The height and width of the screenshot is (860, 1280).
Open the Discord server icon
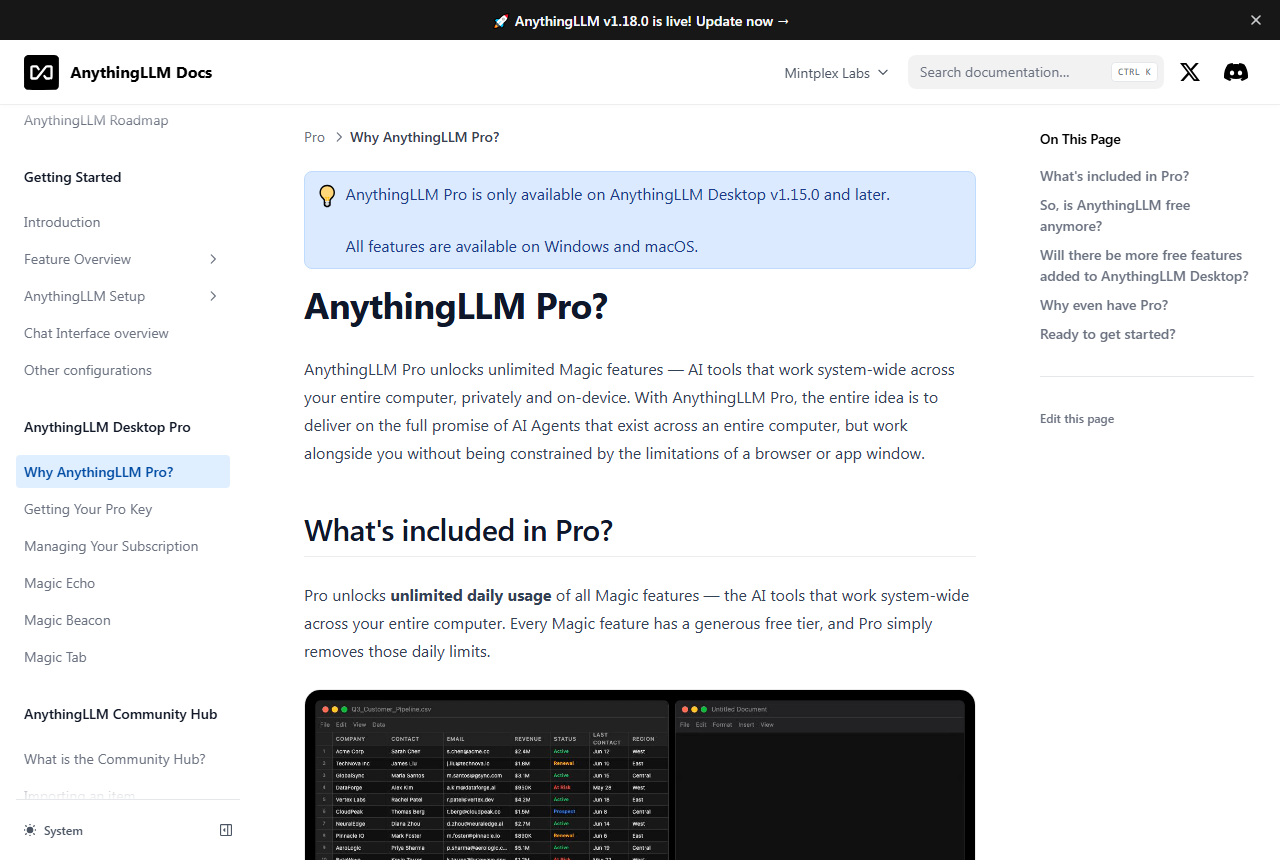point(1236,72)
